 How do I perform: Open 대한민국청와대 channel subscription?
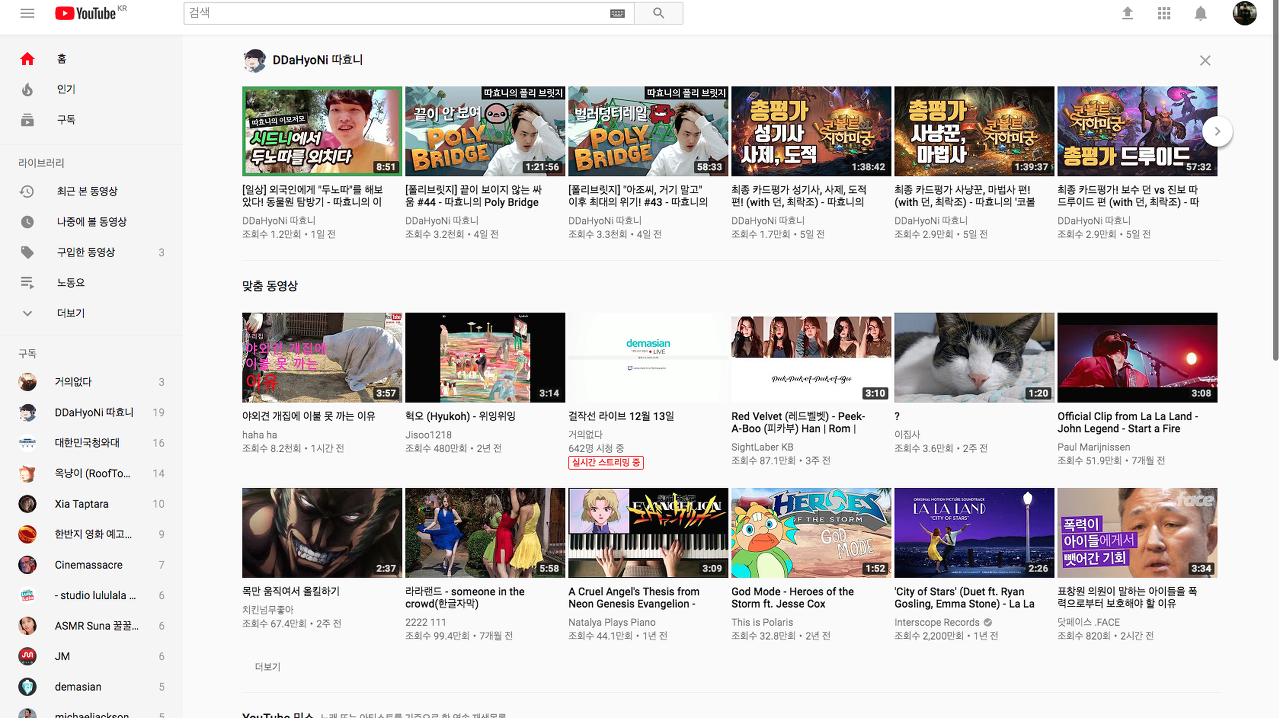click(91, 443)
